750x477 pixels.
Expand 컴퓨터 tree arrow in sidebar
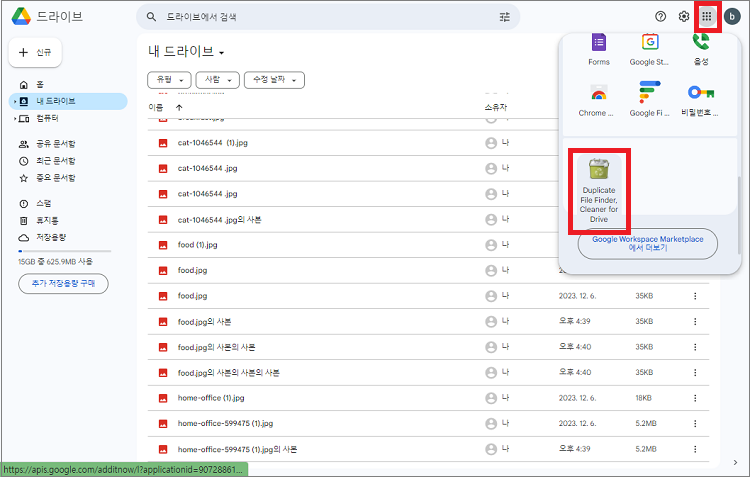click(15, 119)
